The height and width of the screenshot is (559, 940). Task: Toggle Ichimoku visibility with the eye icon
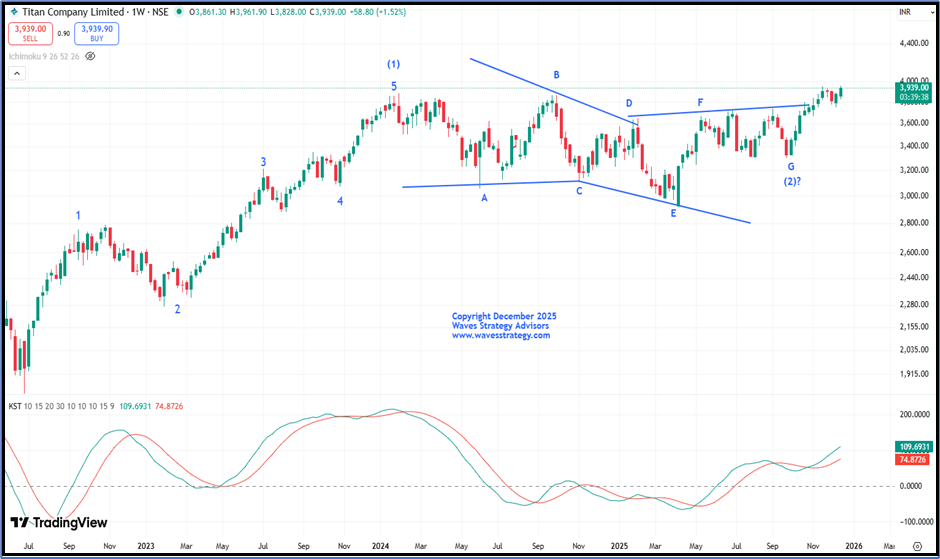(x=90, y=56)
